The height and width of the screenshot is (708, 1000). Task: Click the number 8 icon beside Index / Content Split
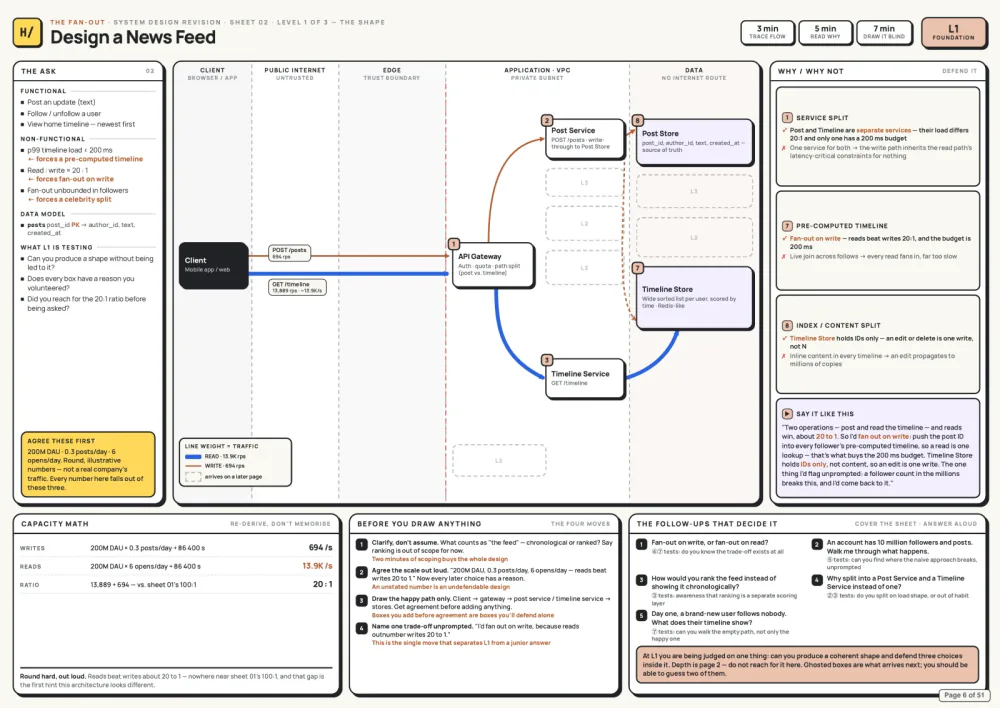point(787,325)
